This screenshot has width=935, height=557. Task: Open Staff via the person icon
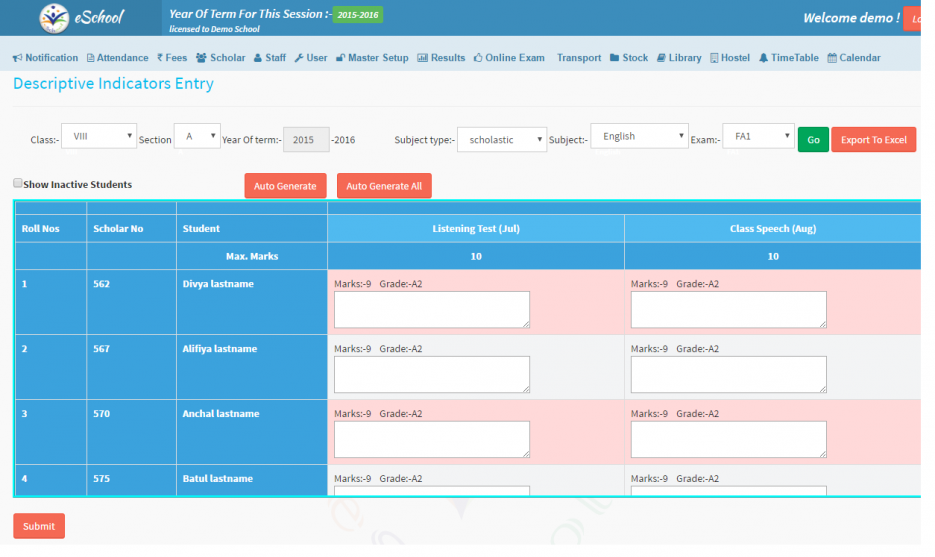(257, 58)
